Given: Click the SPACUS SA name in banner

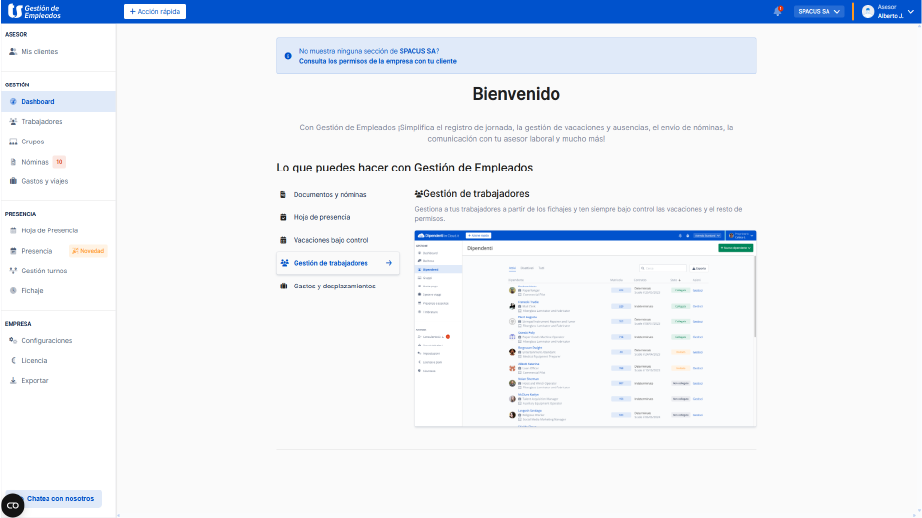Looking at the screenshot, I should pos(417,51).
